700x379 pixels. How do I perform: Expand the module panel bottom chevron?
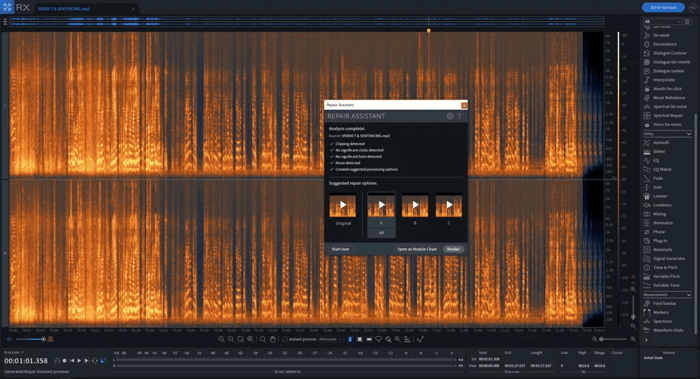646,340
